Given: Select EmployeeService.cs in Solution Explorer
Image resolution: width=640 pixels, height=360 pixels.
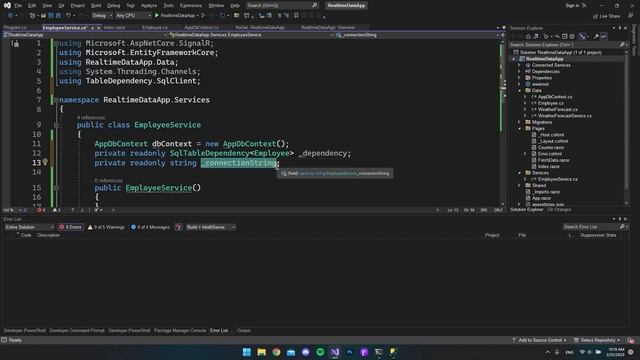Looking at the screenshot, I should click(557, 179).
